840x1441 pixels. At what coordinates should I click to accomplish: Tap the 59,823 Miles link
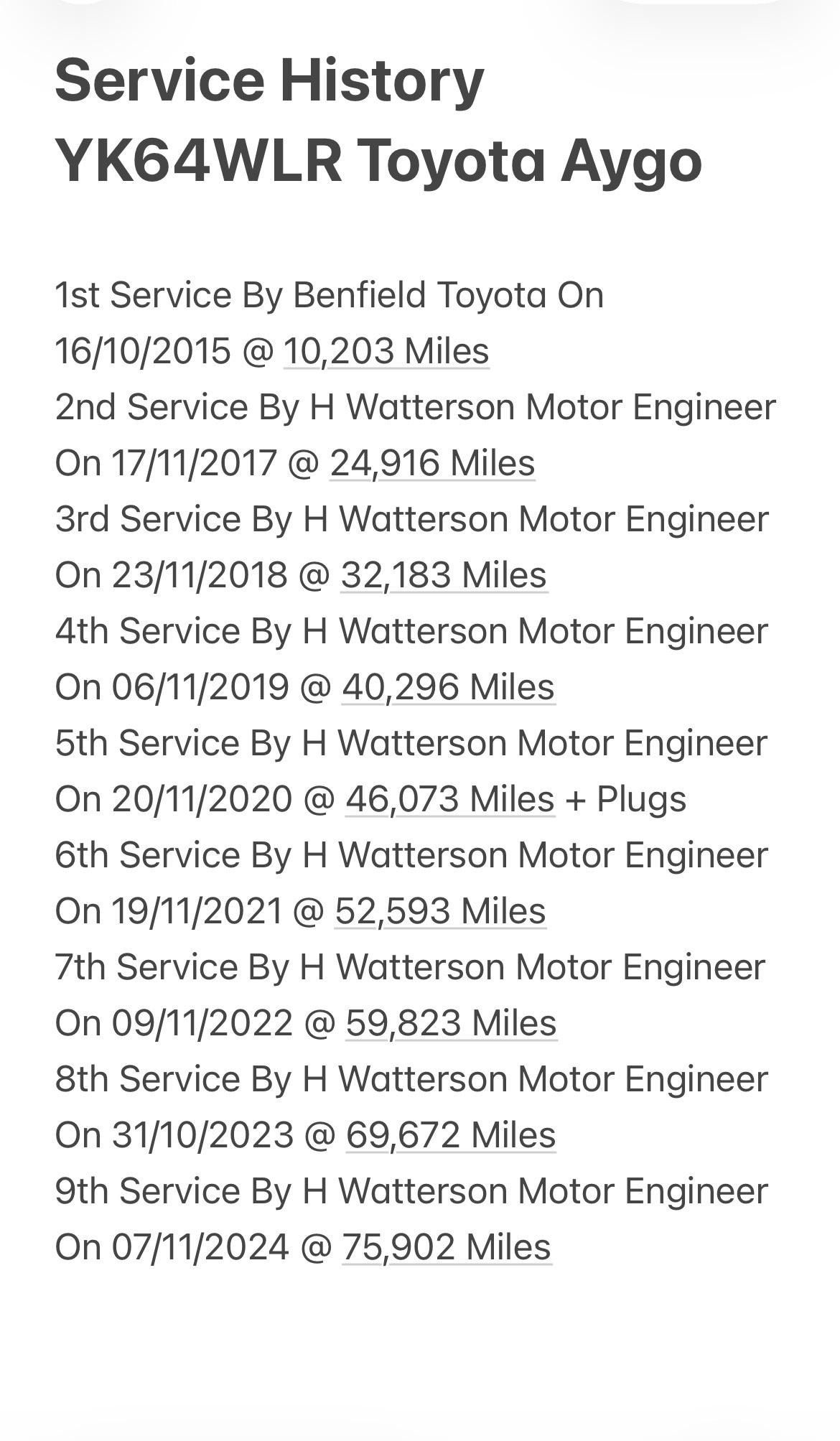pos(451,1023)
